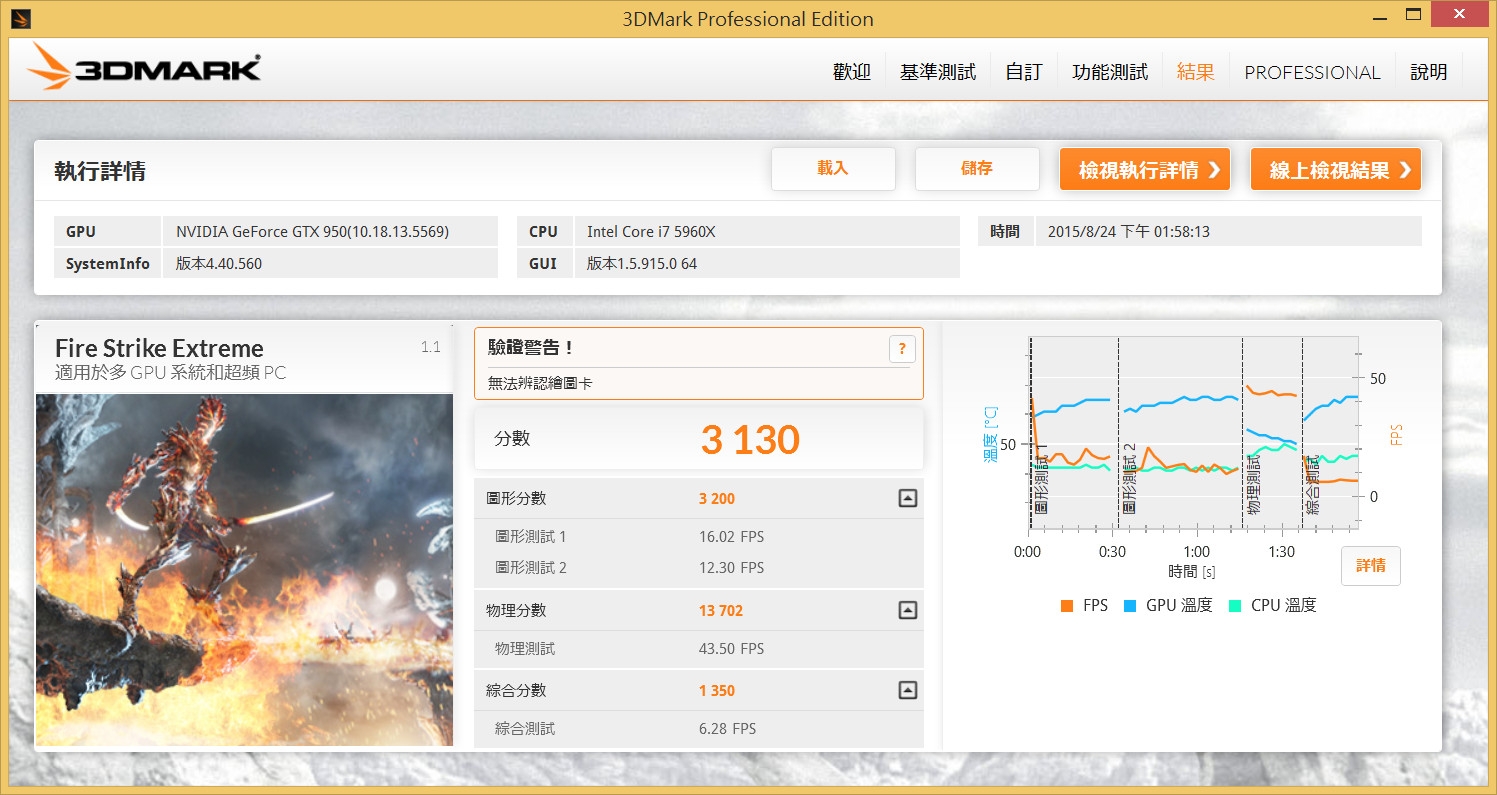Click the graphics score value 3 200
This screenshot has width=1497, height=795.
716,498
